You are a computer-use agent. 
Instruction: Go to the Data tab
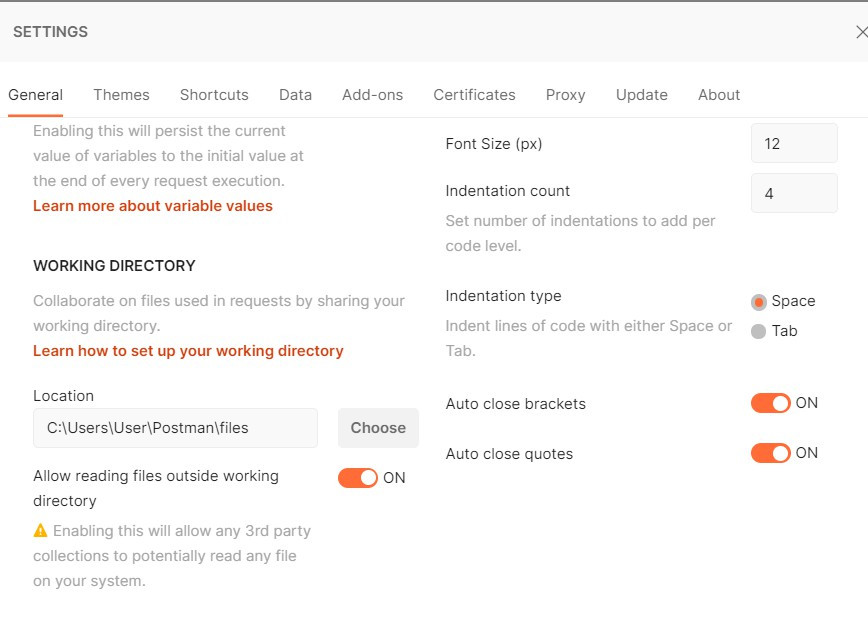295,95
